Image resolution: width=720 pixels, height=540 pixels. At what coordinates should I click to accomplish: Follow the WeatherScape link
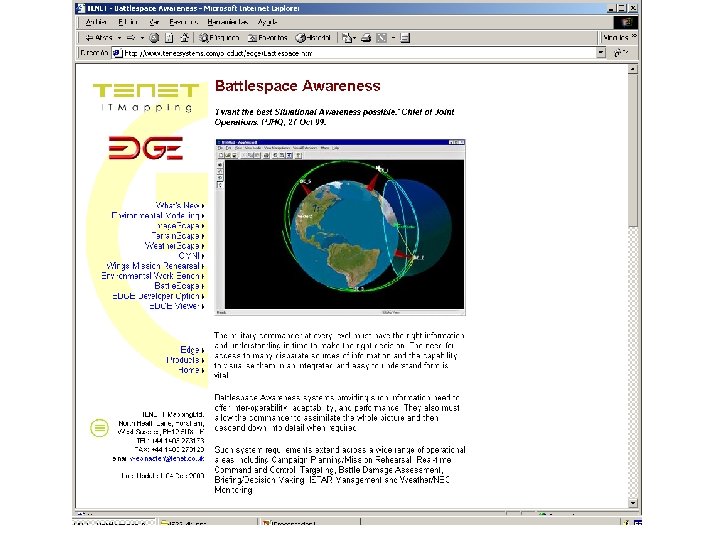pyautogui.click(x=174, y=246)
